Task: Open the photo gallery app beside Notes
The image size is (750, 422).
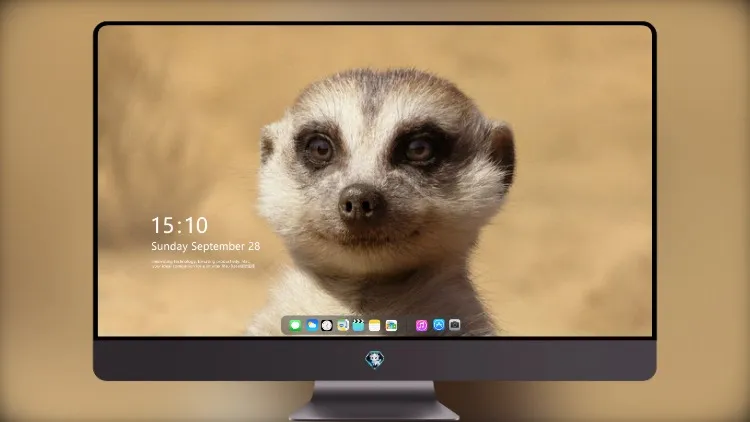Action: pos(391,325)
